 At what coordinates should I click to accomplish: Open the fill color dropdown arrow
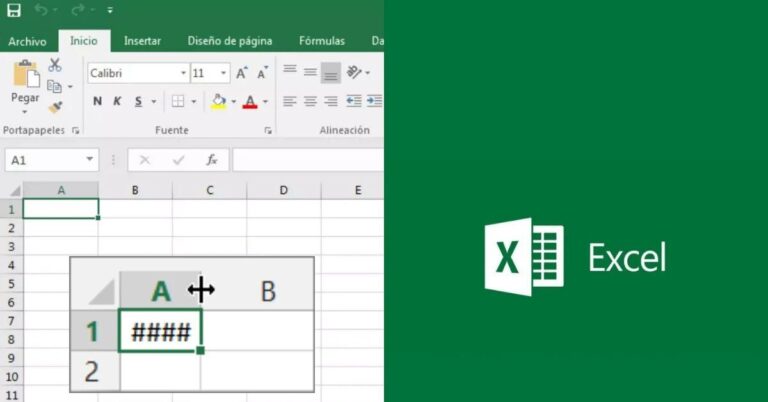click(234, 102)
